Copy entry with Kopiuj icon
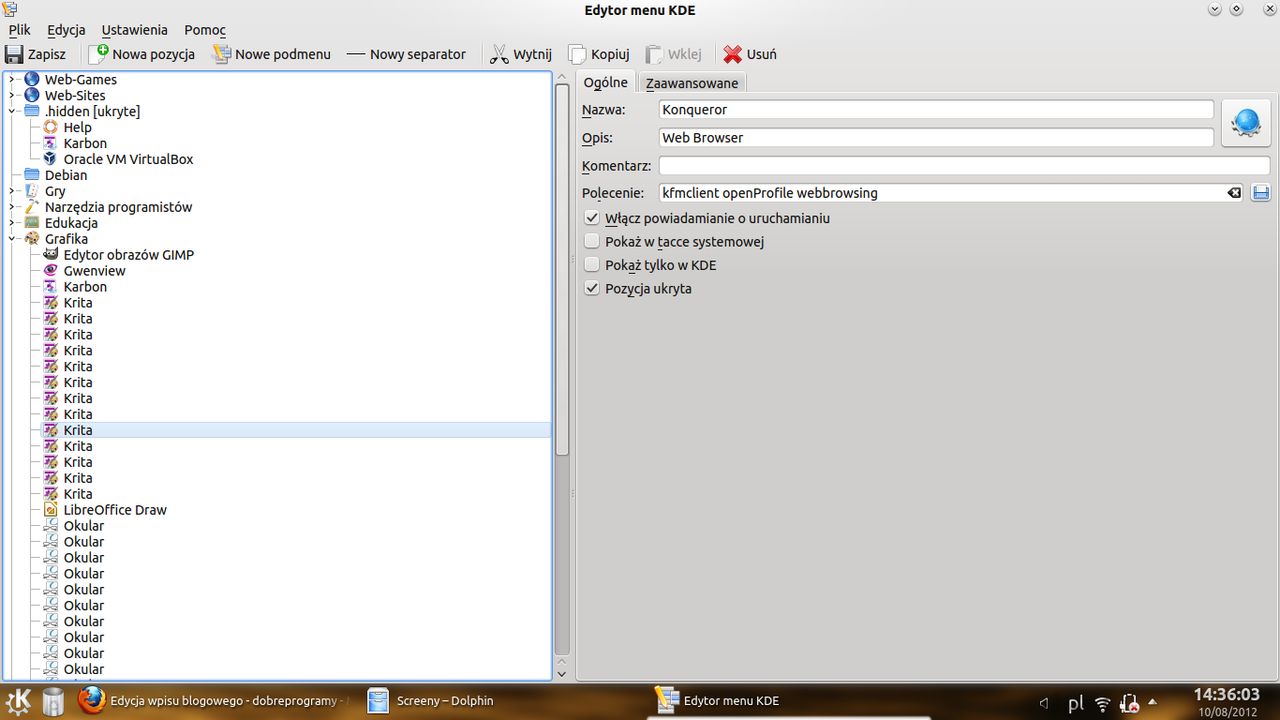The image size is (1280, 720). pos(577,54)
